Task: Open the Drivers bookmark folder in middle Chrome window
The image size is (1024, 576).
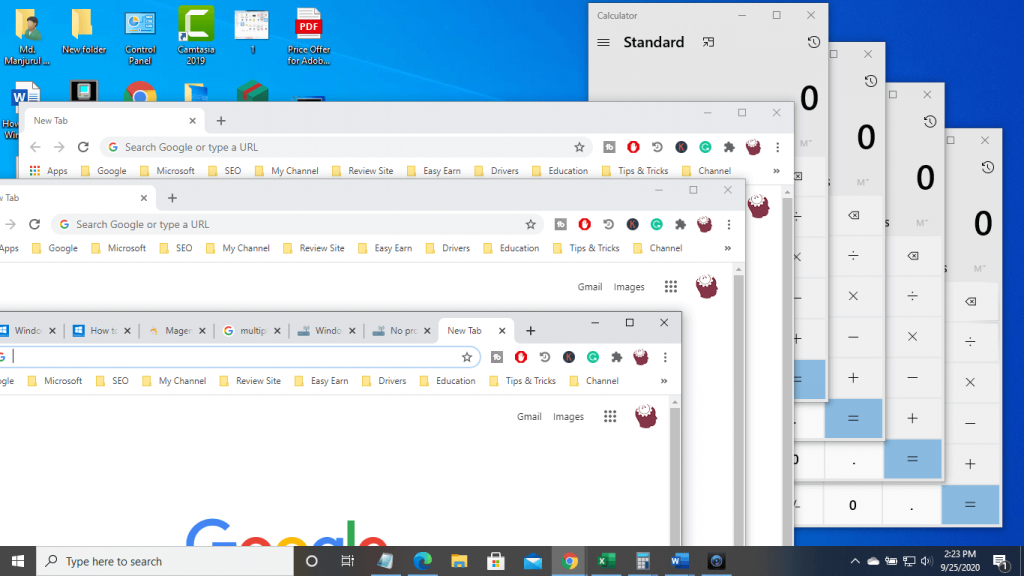Action: (448, 248)
